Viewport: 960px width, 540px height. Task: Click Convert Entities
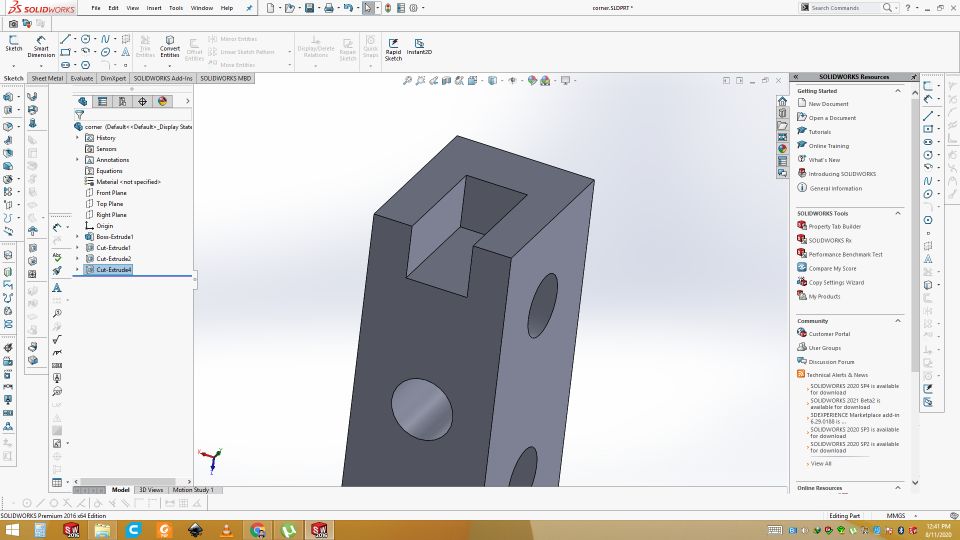170,47
